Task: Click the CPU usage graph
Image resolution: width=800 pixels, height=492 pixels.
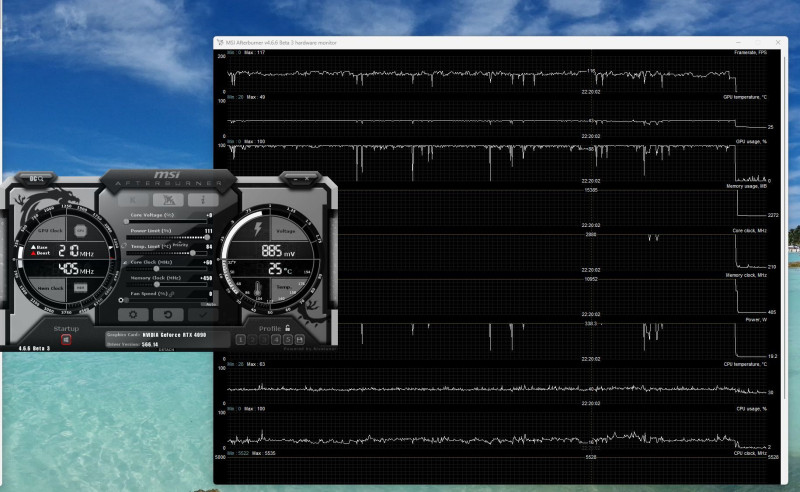Action: coord(497,430)
